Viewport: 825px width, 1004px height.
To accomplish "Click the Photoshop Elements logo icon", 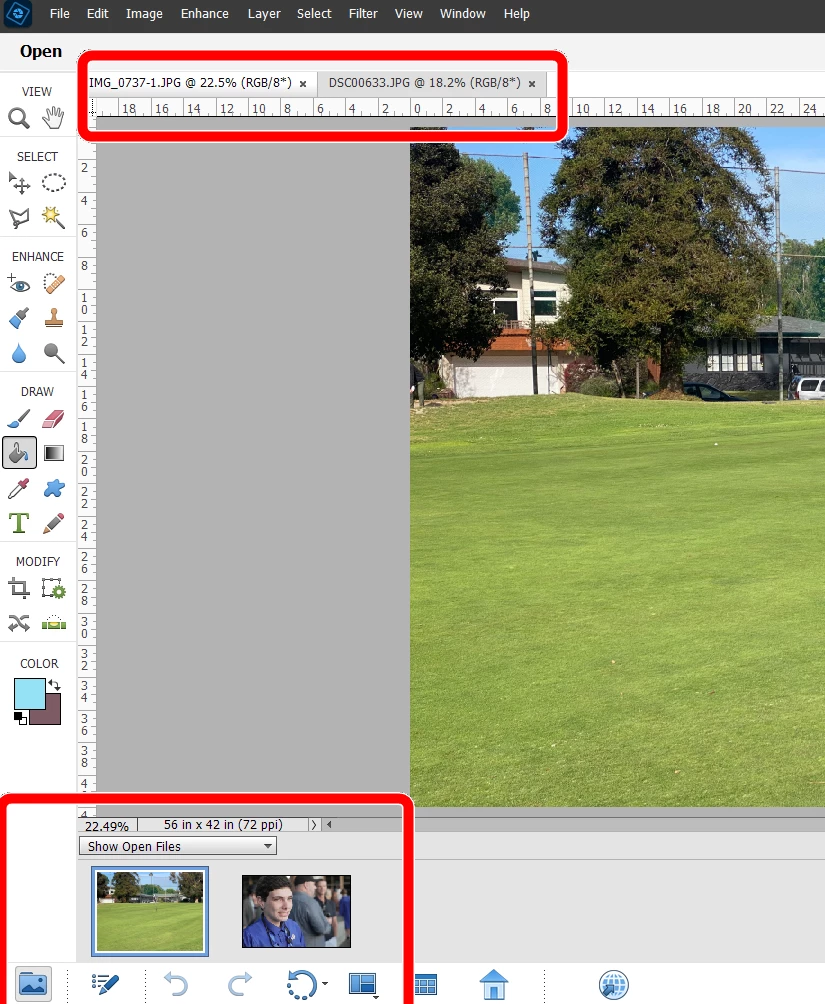I will (x=18, y=13).
